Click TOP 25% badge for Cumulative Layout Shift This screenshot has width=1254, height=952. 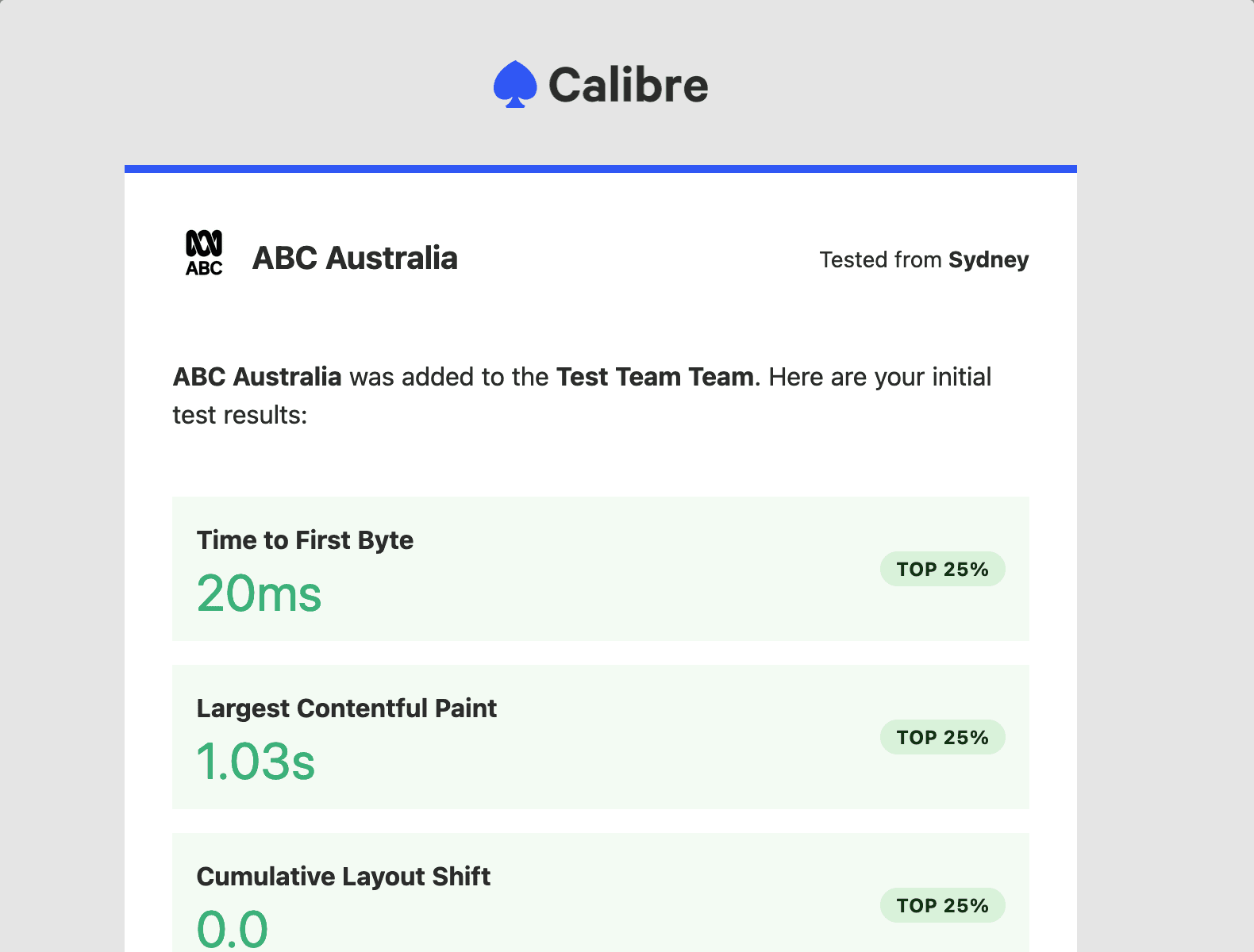942,906
